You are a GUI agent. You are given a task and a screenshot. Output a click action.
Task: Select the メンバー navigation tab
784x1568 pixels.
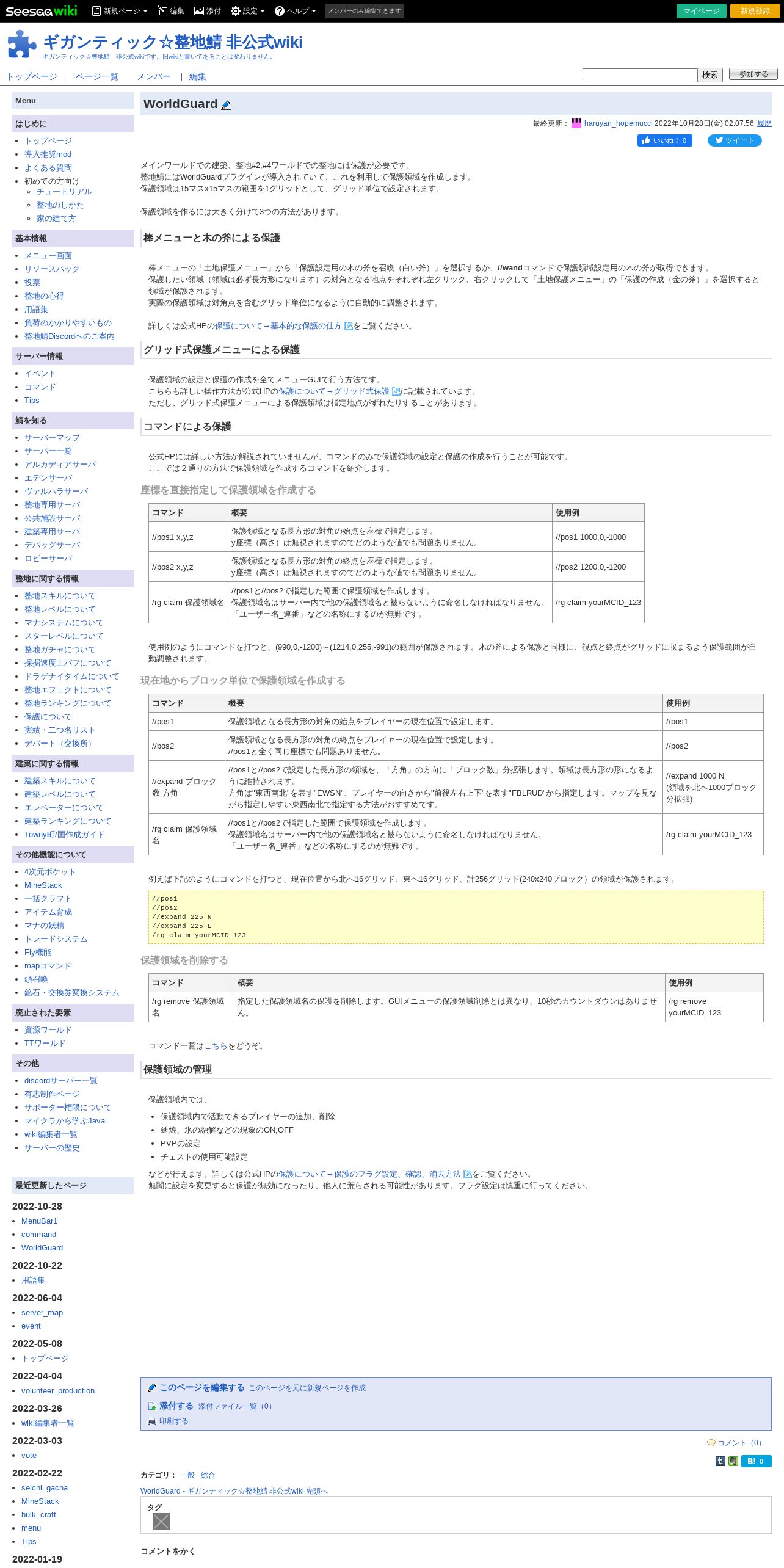point(154,76)
